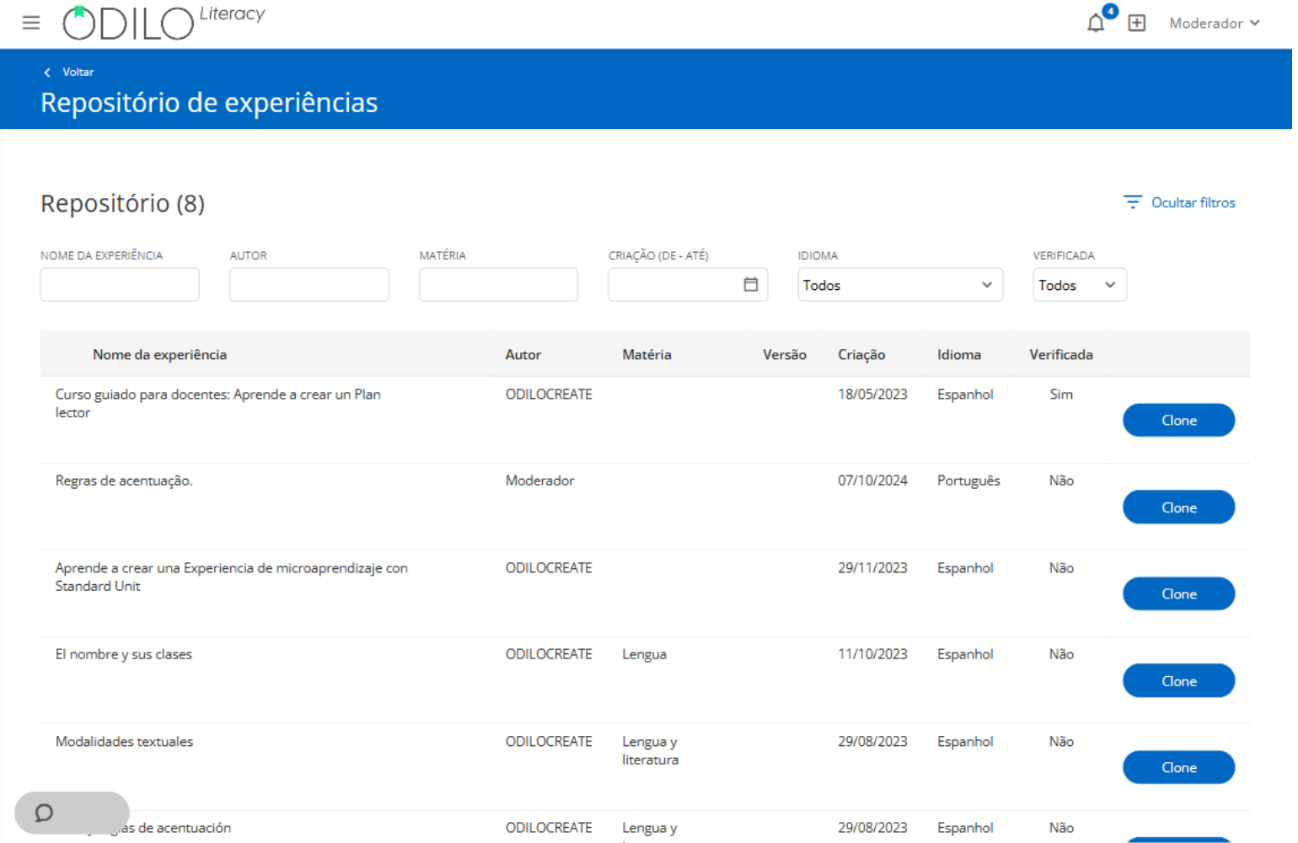Click the Matéria column header
The height and width of the screenshot is (843, 1298).
click(647, 354)
